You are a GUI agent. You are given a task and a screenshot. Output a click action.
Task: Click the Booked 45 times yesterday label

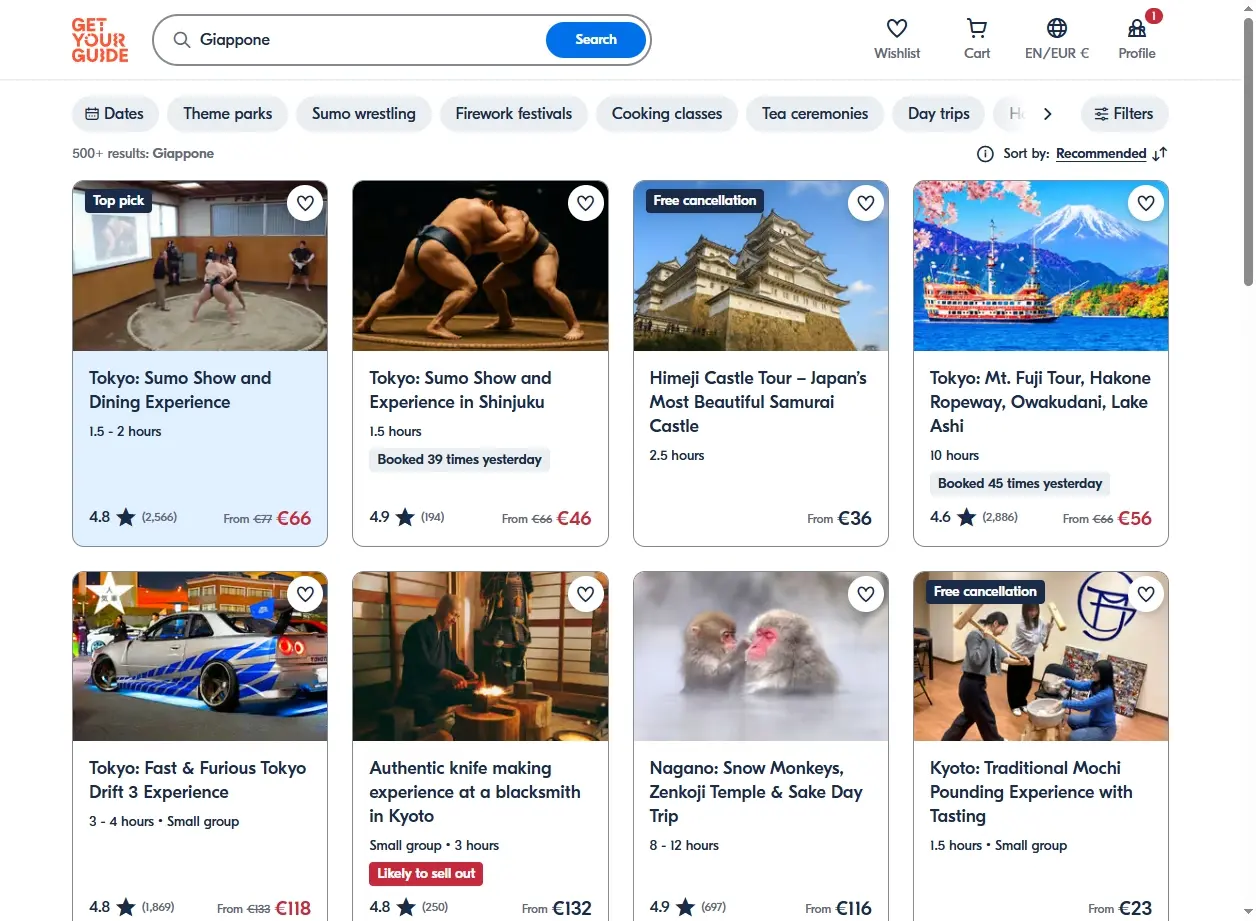(1020, 484)
